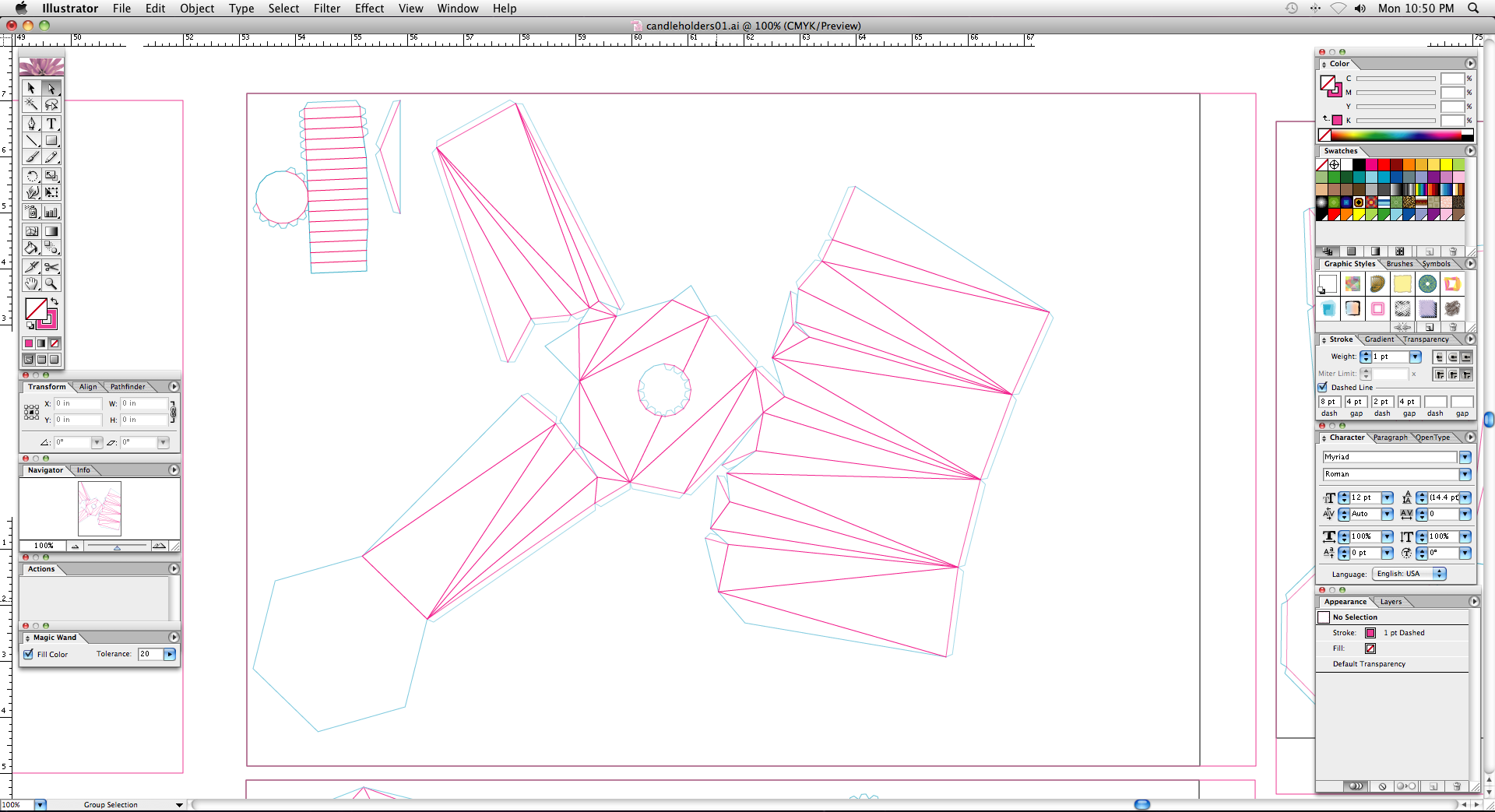Switch to Standard Screen mode
This screenshot has width=1495, height=812.
pos(29,360)
